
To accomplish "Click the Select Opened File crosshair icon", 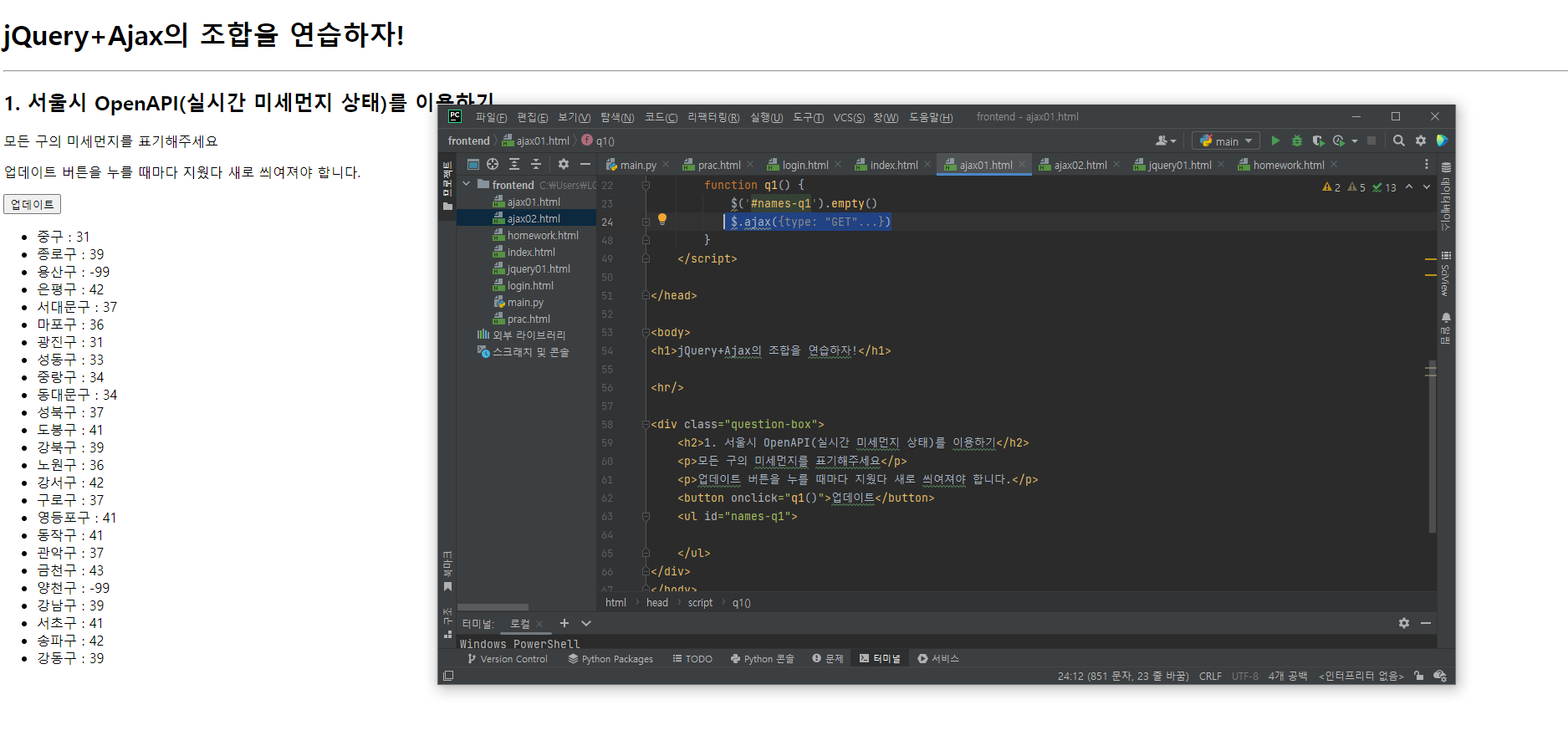I will [493, 164].
